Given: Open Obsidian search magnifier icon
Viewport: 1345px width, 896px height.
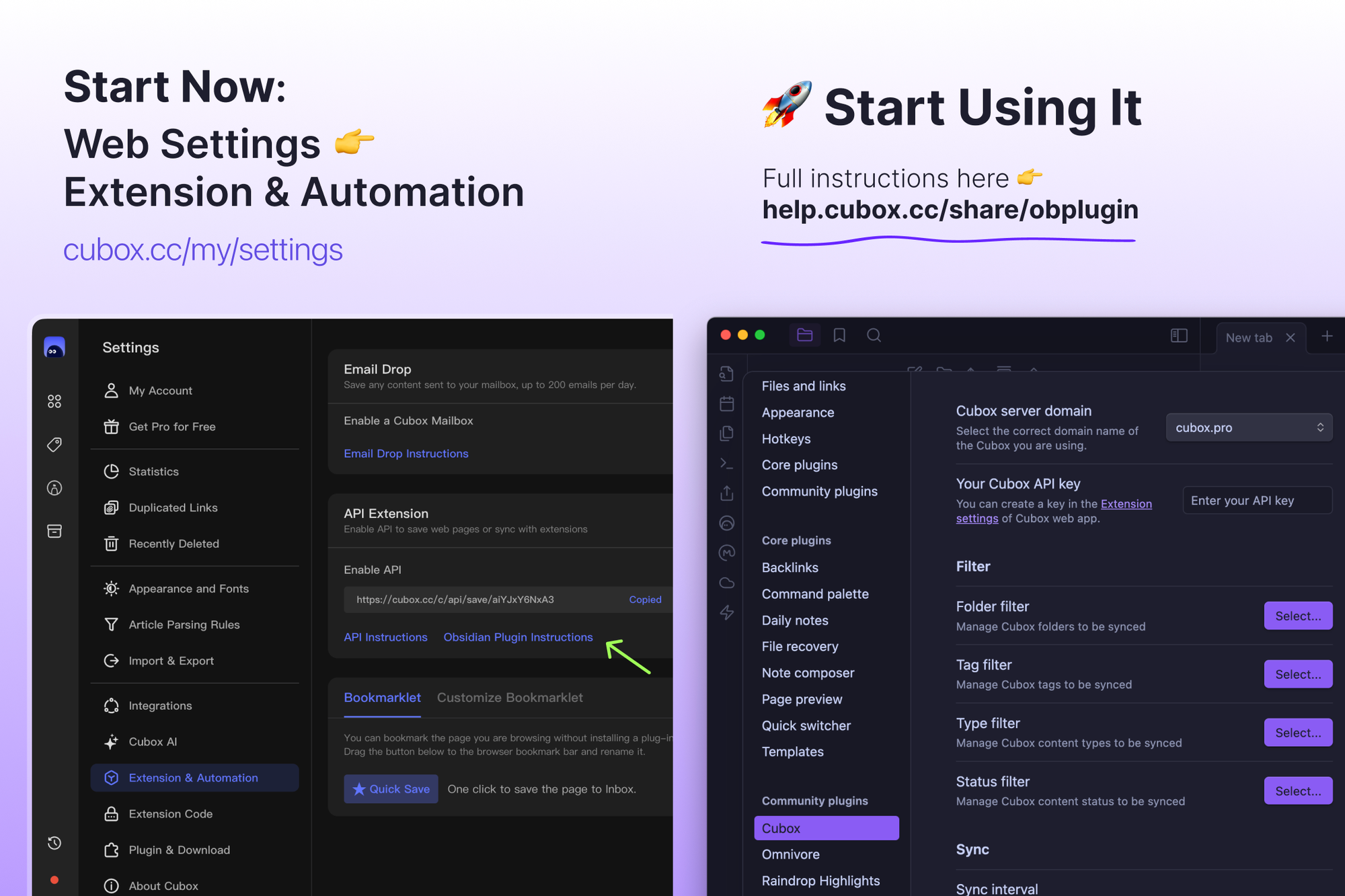Looking at the screenshot, I should 874,335.
